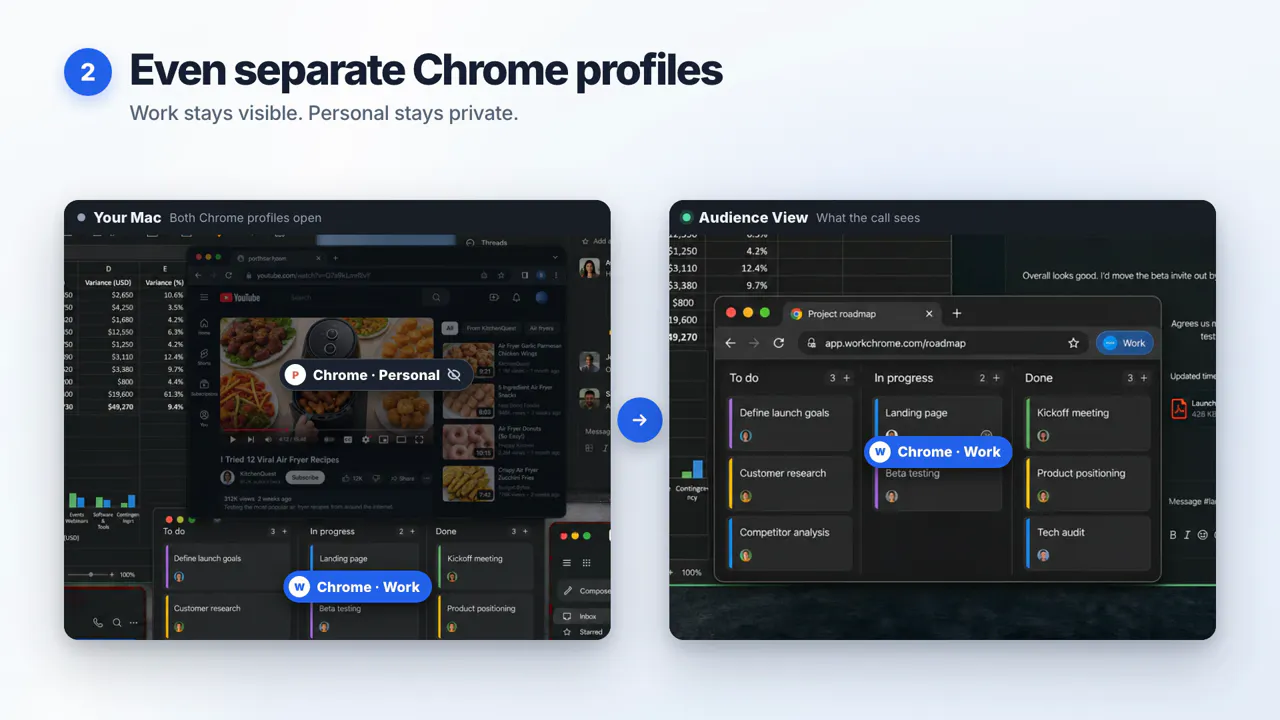The height and width of the screenshot is (720, 1280).
Task: Go back in Audience View Chrome window
Action: [x=730, y=343]
